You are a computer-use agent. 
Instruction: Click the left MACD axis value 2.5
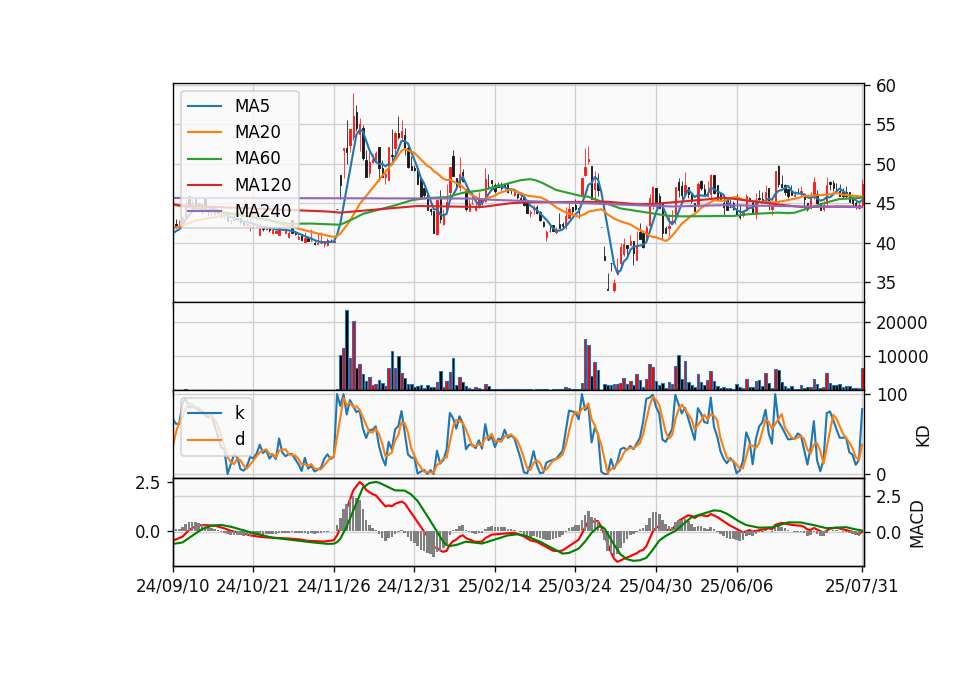(x=148, y=483)
